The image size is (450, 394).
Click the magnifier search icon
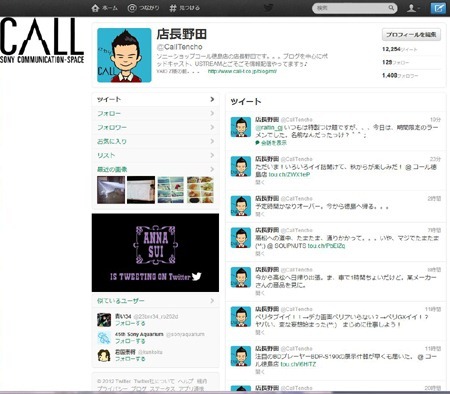point(391,8)
